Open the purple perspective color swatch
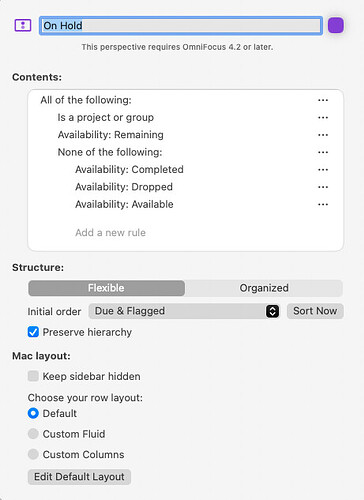Image resolution: width=364 pixels, height=500 pixels. (336, 25)
